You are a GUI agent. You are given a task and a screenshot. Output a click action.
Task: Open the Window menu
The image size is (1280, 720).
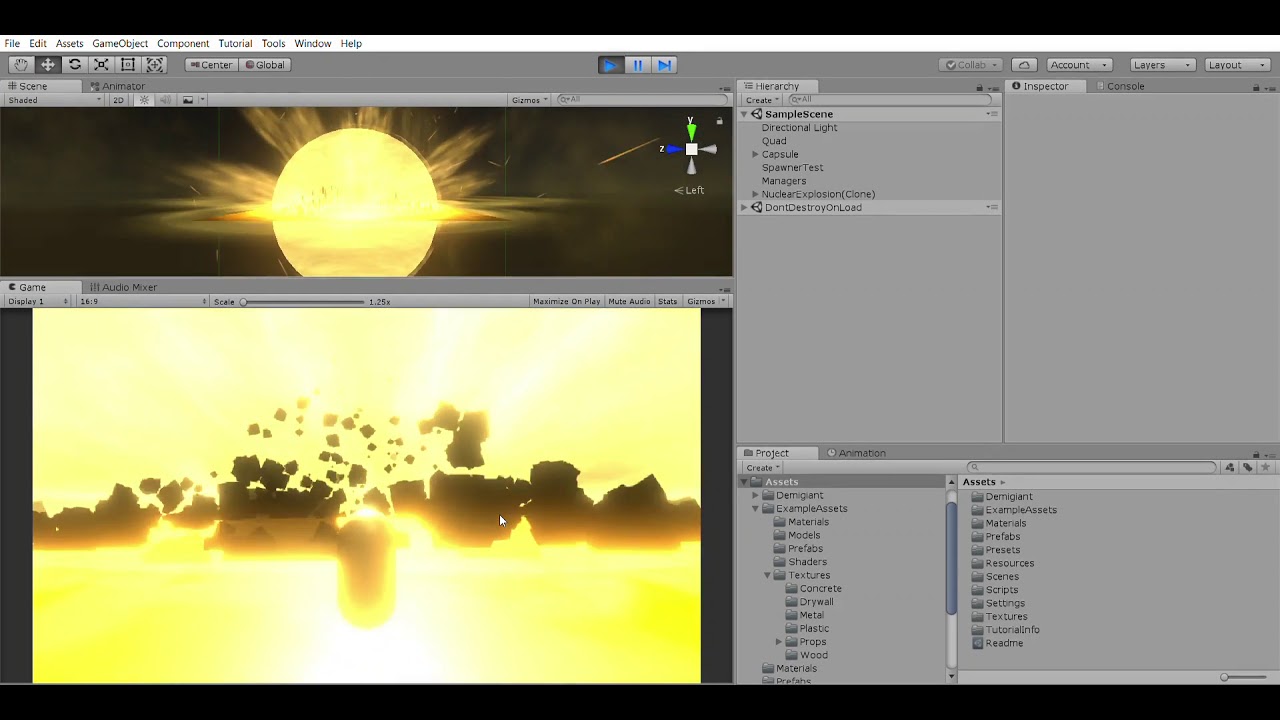point(313,43)
